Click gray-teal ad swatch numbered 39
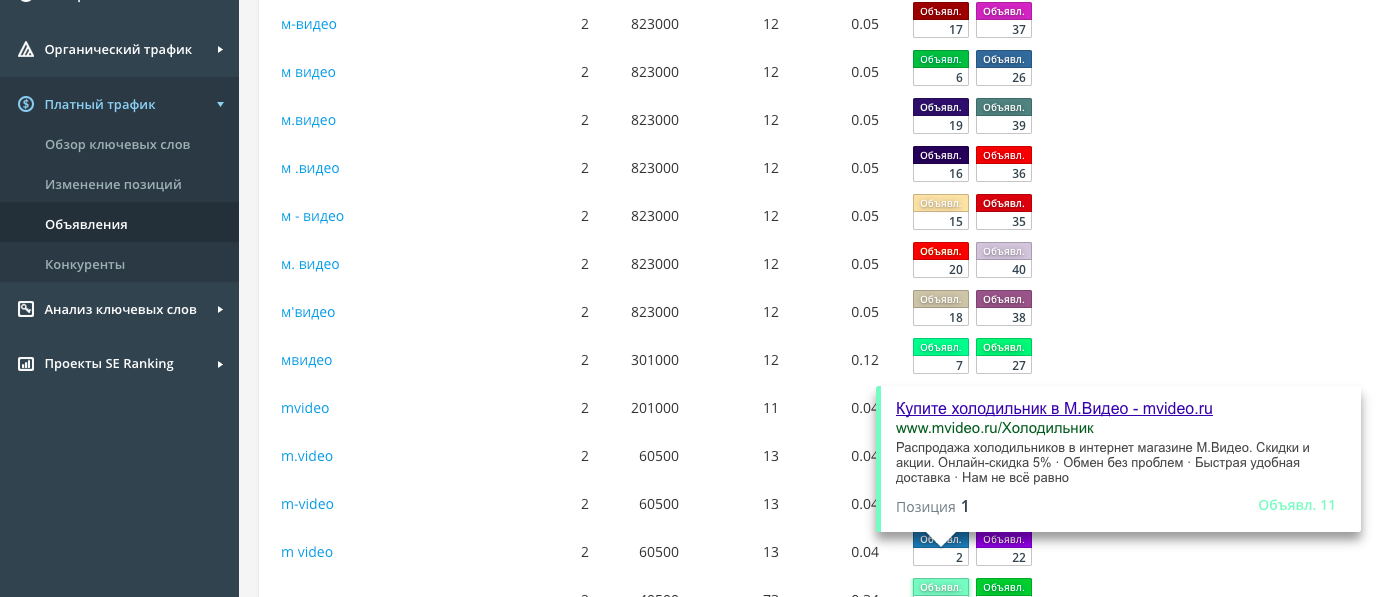This screenshot has height=597, width=1378. (x=1004, y=116)
